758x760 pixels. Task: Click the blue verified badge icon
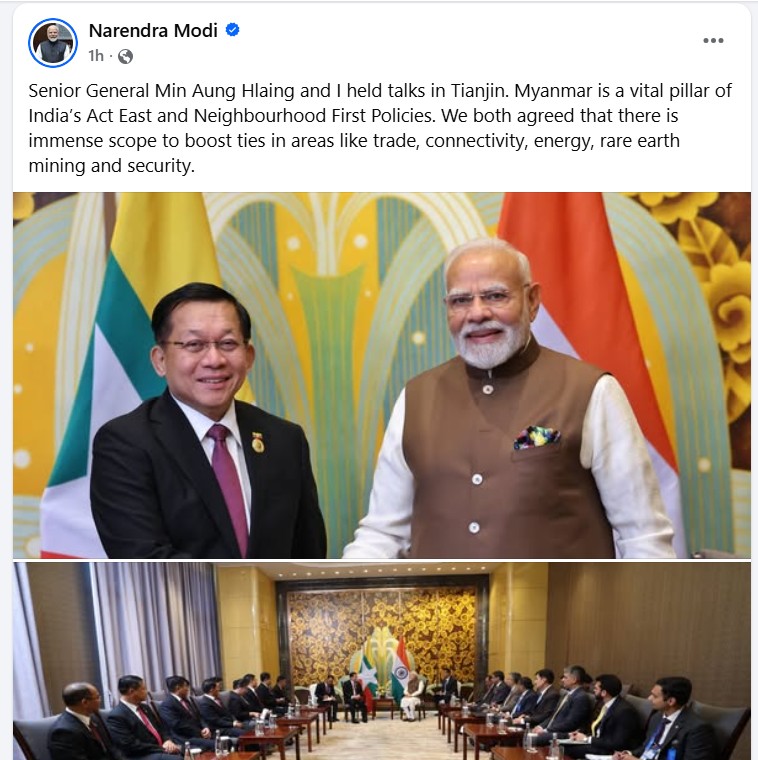[x=233, y=30]
